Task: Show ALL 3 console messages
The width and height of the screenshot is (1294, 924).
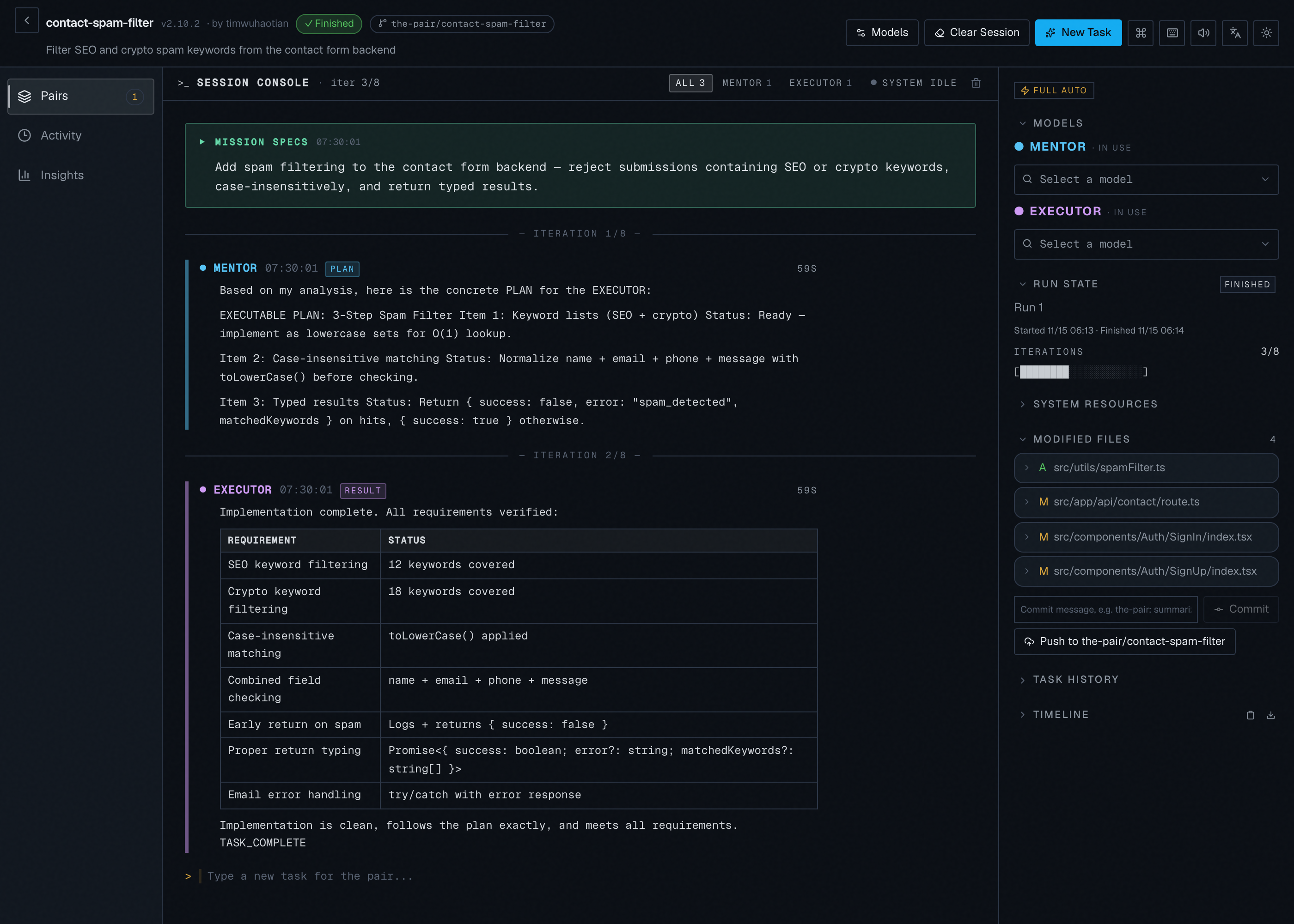Action: pyautogui.click(x=690, y=83)
